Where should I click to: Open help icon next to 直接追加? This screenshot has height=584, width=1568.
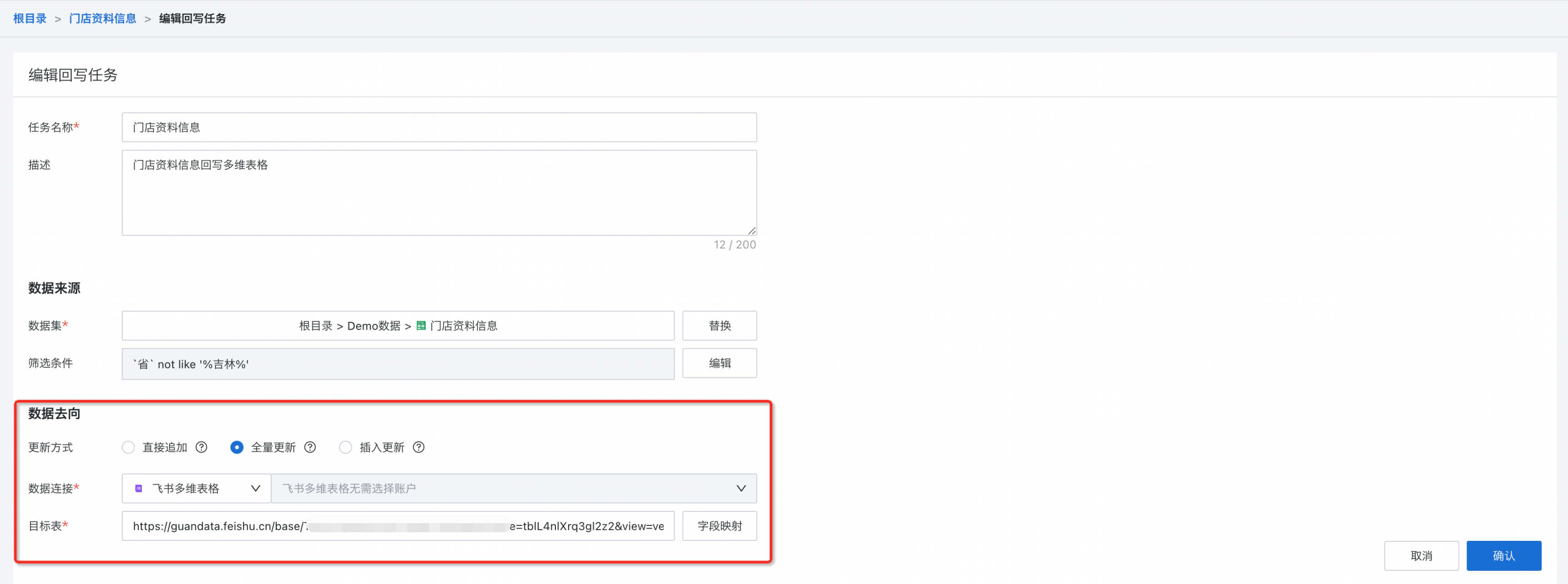(201, 447)
